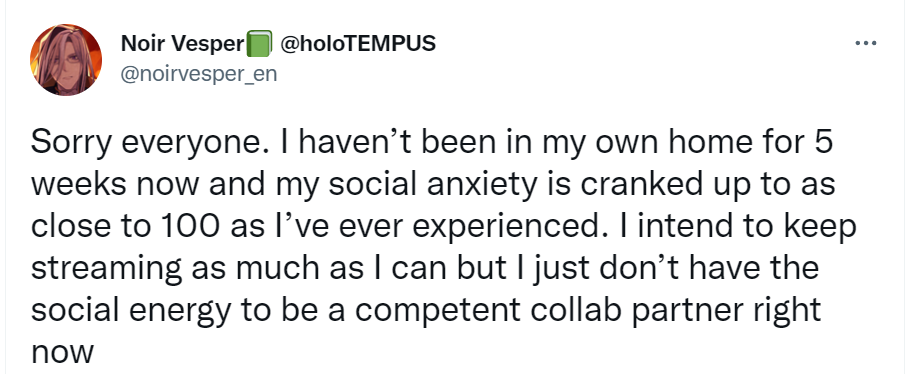Screen dimensions: 906x374
Task: Open the Noir Vesper display name link
Action: tap(183, 43)
